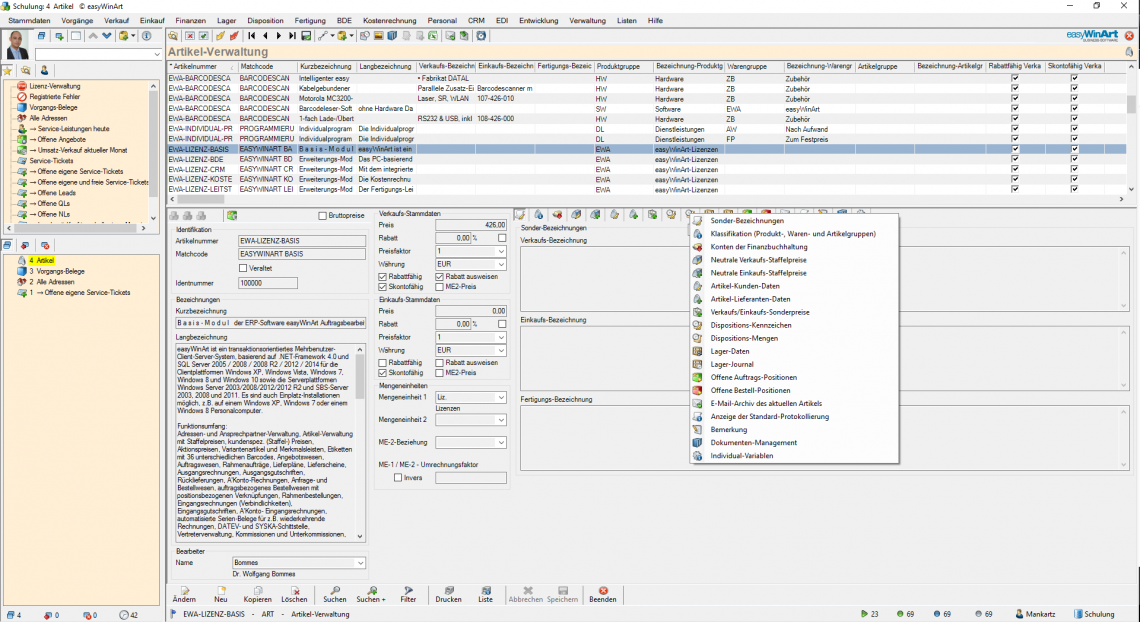1140x622 pixels.
Task: Jump to last record navigation arrow
Action: pyautogui.click(x=291, y=36)
